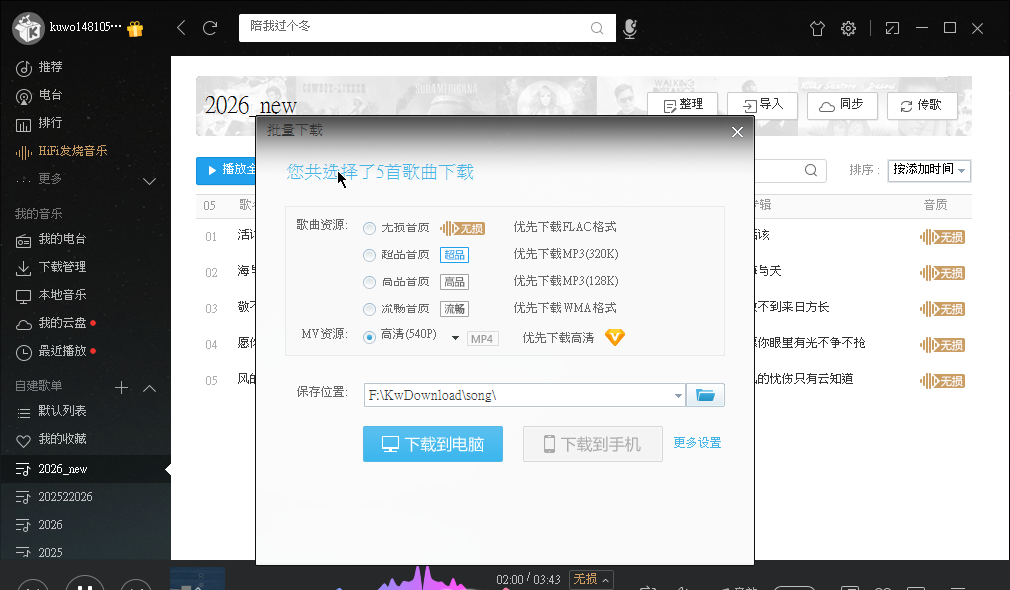Screen dimensions: 1010x590
Task: Select the 高品音质 radio option
Action: click(x=369, y=282)
